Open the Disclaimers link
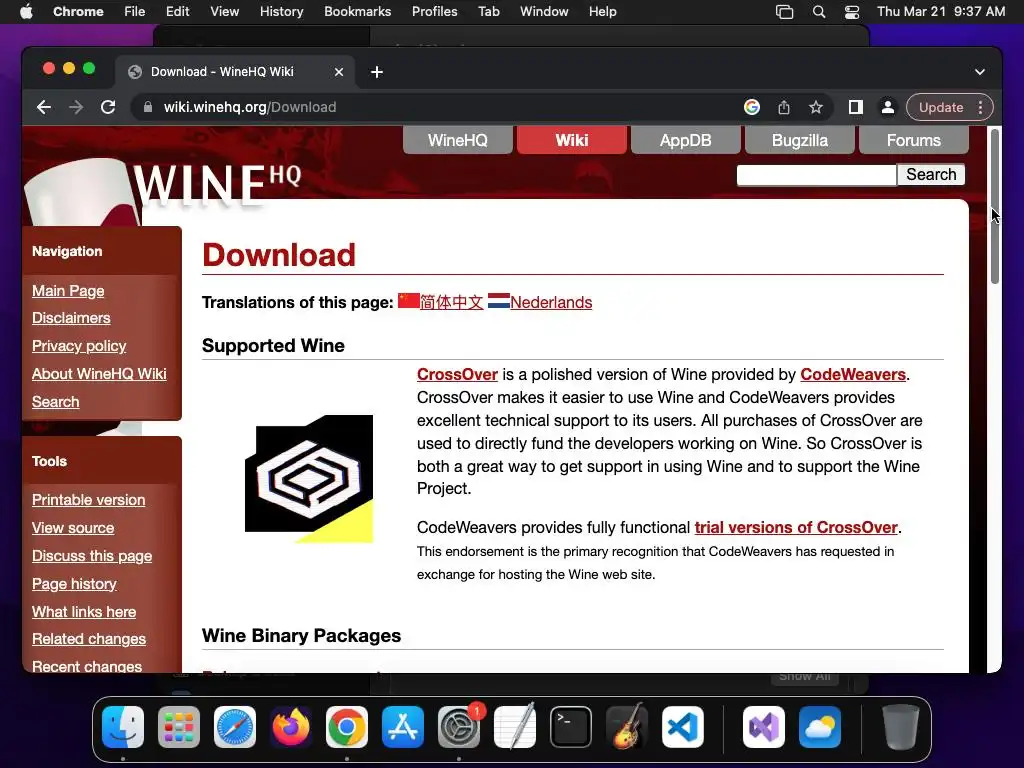 [x=71, y=318]
